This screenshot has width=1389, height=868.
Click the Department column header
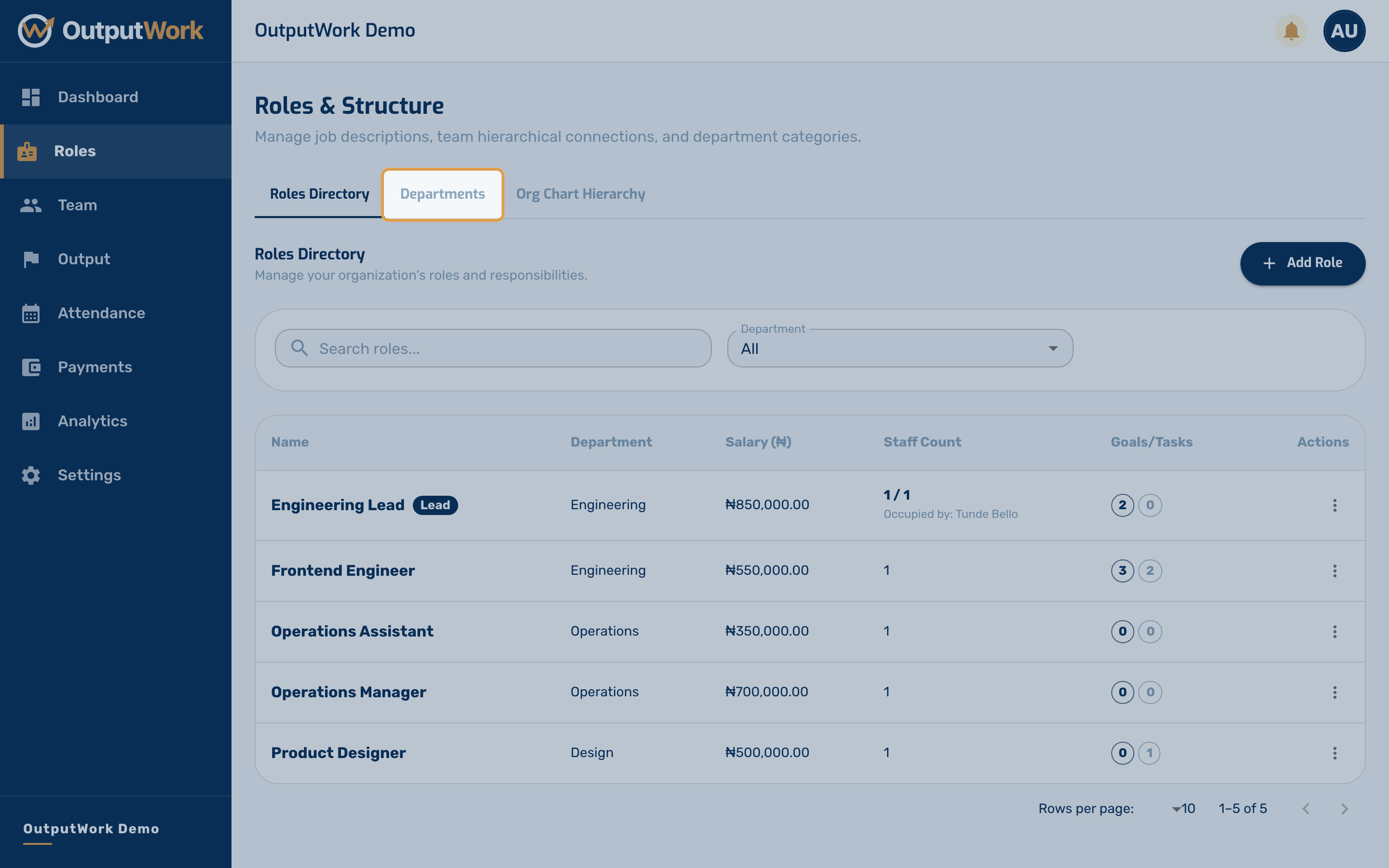point(611,442)
